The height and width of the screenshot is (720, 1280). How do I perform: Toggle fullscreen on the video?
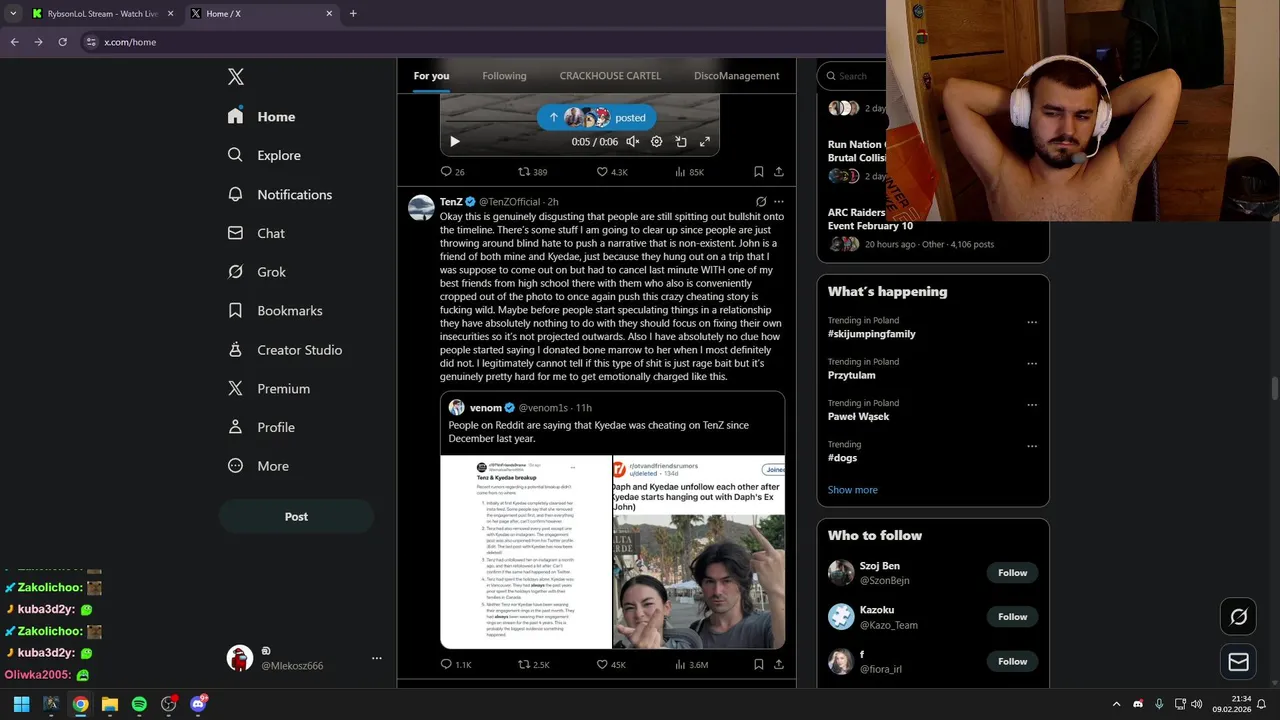[x=704, y=142]
